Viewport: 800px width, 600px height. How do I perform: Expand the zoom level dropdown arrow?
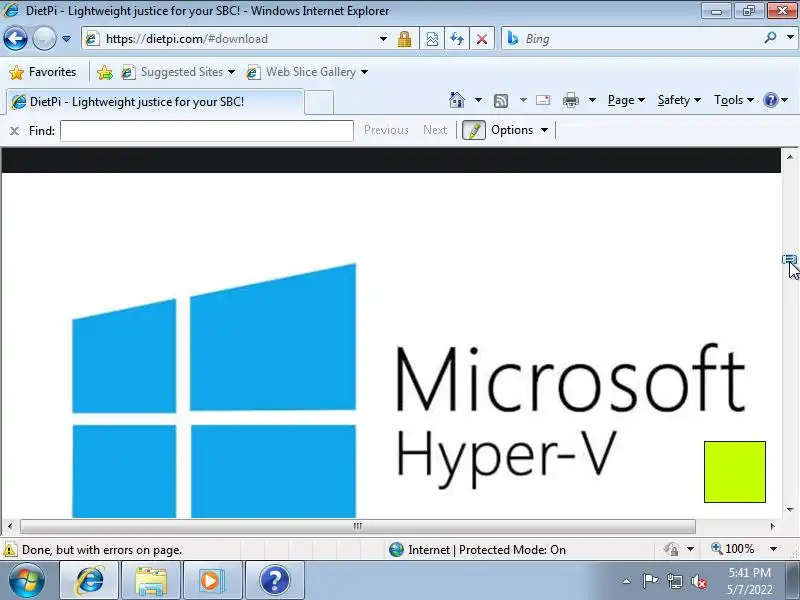click(x=773, y=549)
